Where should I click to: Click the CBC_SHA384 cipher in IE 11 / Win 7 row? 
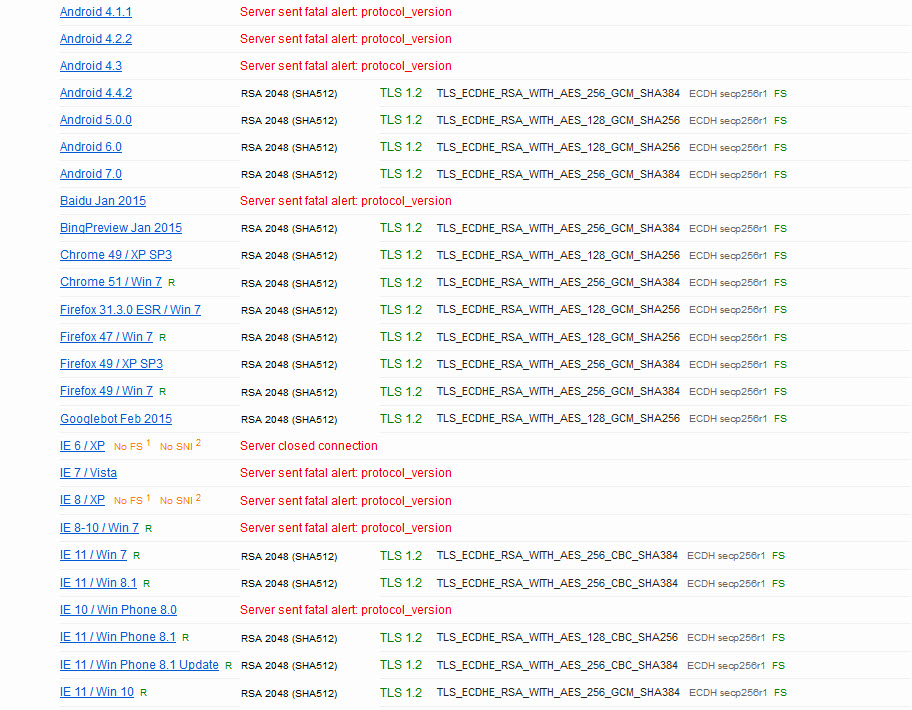click(x=557, y=555)
